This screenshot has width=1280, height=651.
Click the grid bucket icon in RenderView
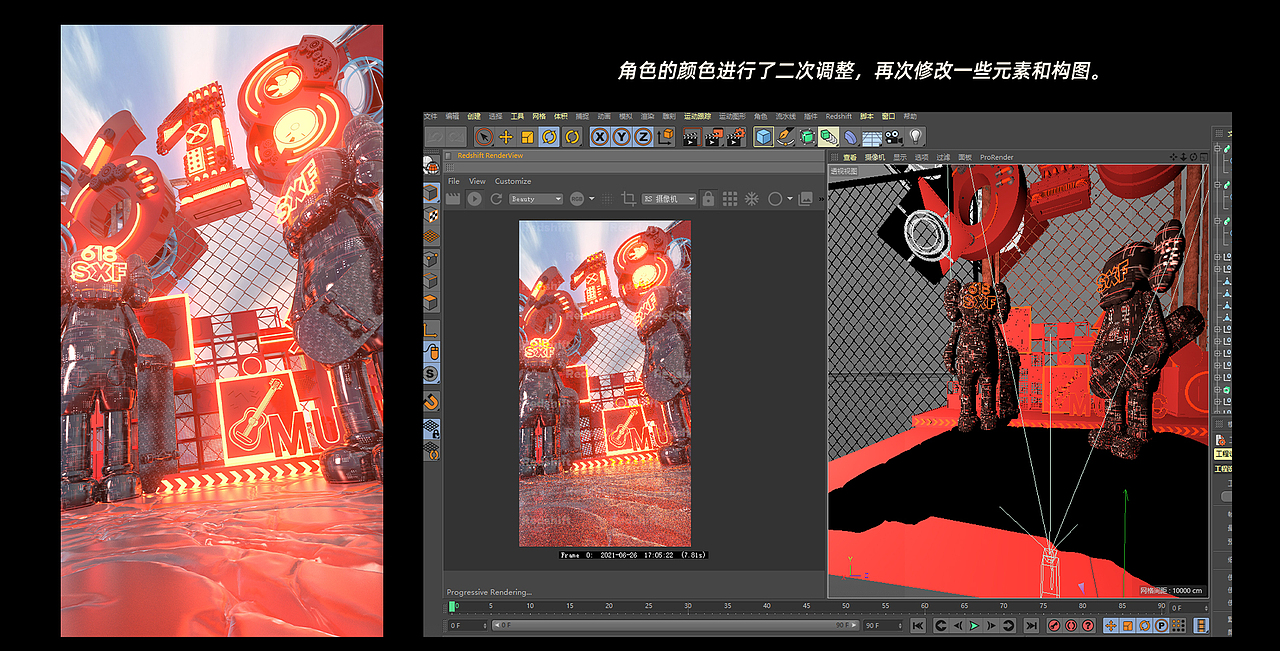[730, 199]
